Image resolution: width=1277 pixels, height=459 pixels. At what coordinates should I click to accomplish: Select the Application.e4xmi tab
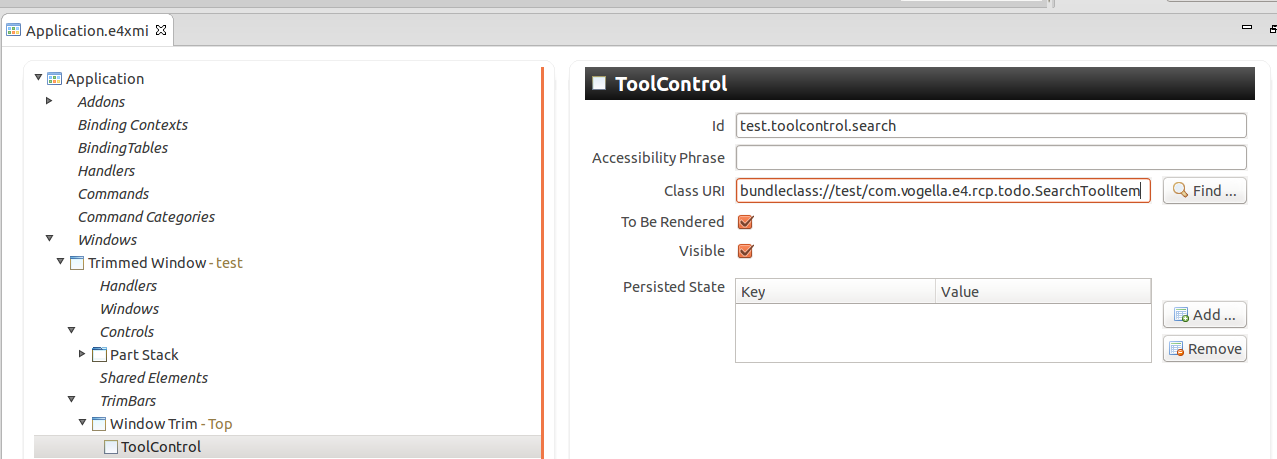88,30
